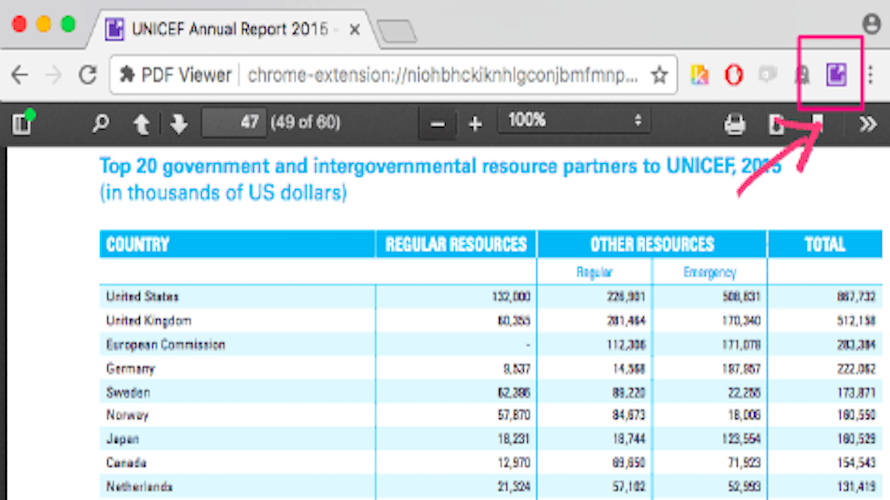
Task: Open the 100% zoom level dropdown
Action: (x=573, y=121)
